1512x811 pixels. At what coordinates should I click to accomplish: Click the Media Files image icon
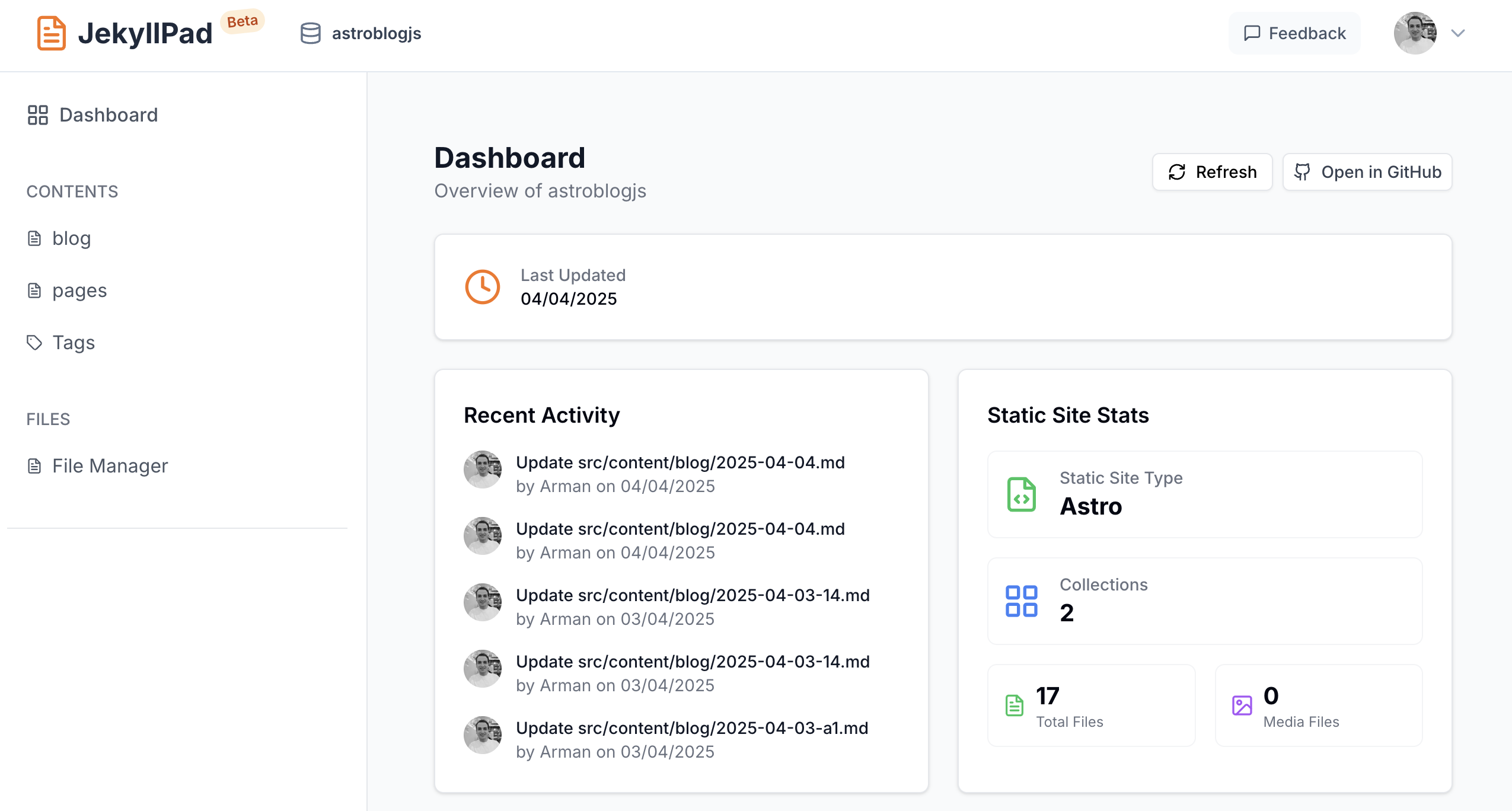point(1243,705)
